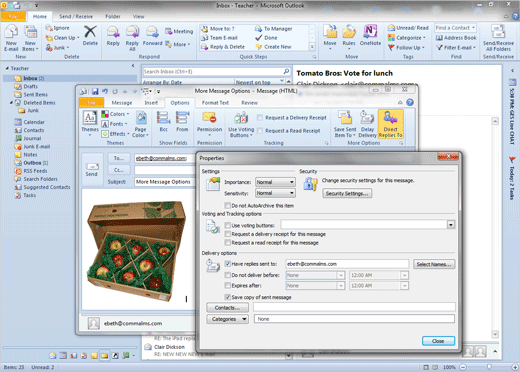Click the Select Names button
Viewport: 520px width, 372px height.
pos(434,264)
